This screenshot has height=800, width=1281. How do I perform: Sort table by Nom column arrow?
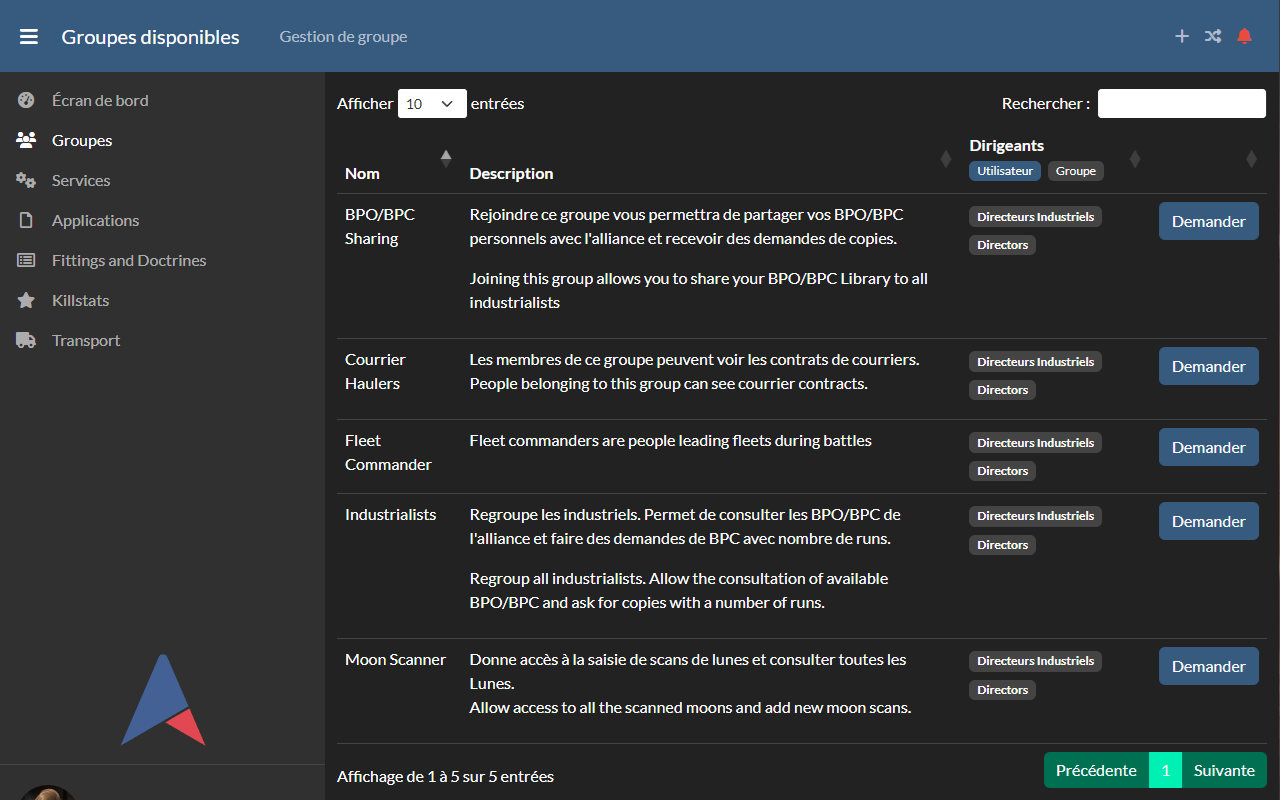pos(446,158)
